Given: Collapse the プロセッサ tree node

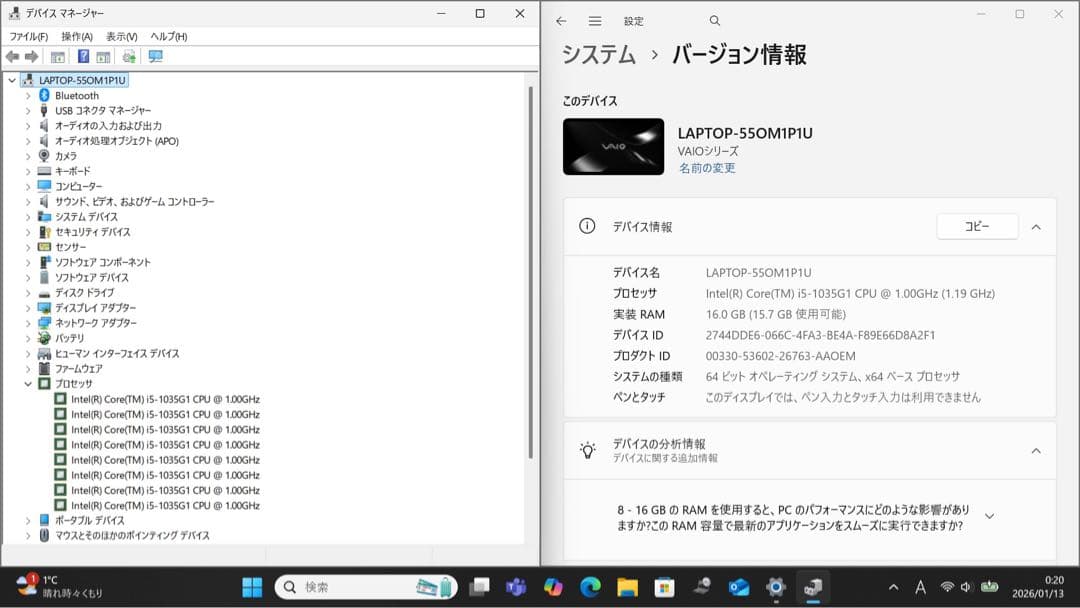Looking at the screenshot, I should [x=30, y=383].
